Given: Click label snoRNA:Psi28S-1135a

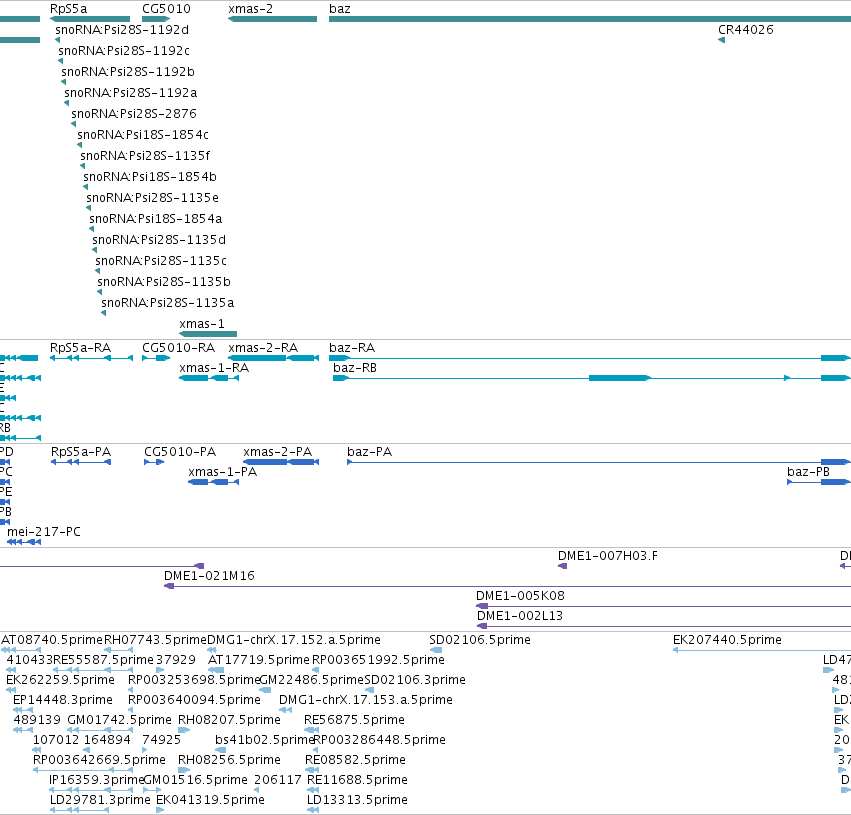Looking at the screenshot, I should click(x=168, y=303).
